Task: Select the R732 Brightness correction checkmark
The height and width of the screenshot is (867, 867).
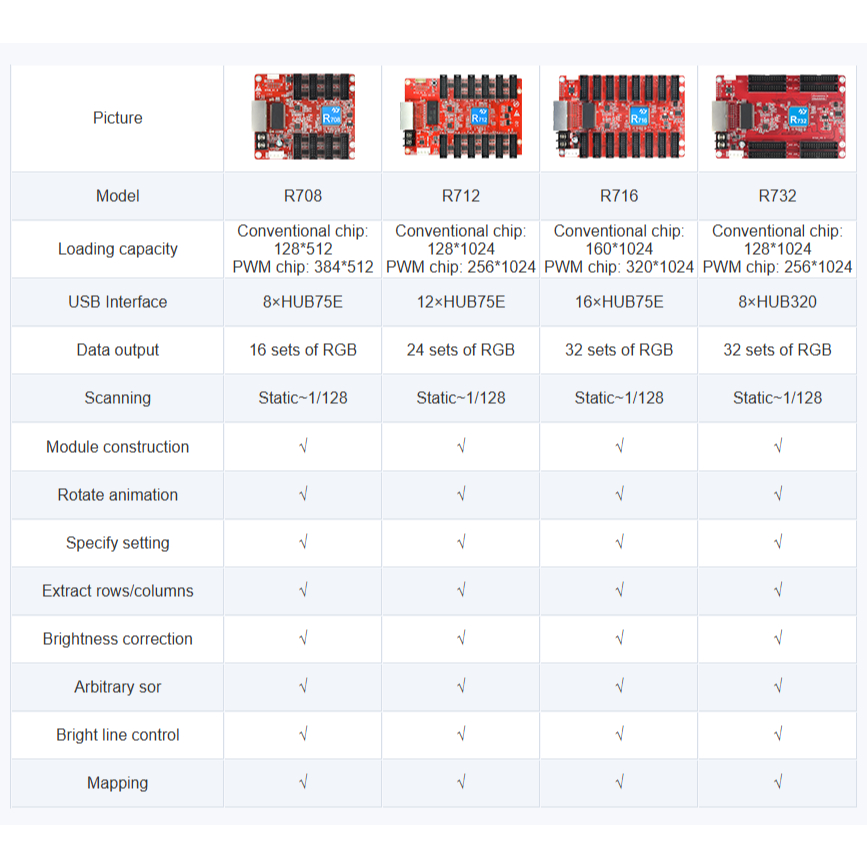Action: point(777,639)
